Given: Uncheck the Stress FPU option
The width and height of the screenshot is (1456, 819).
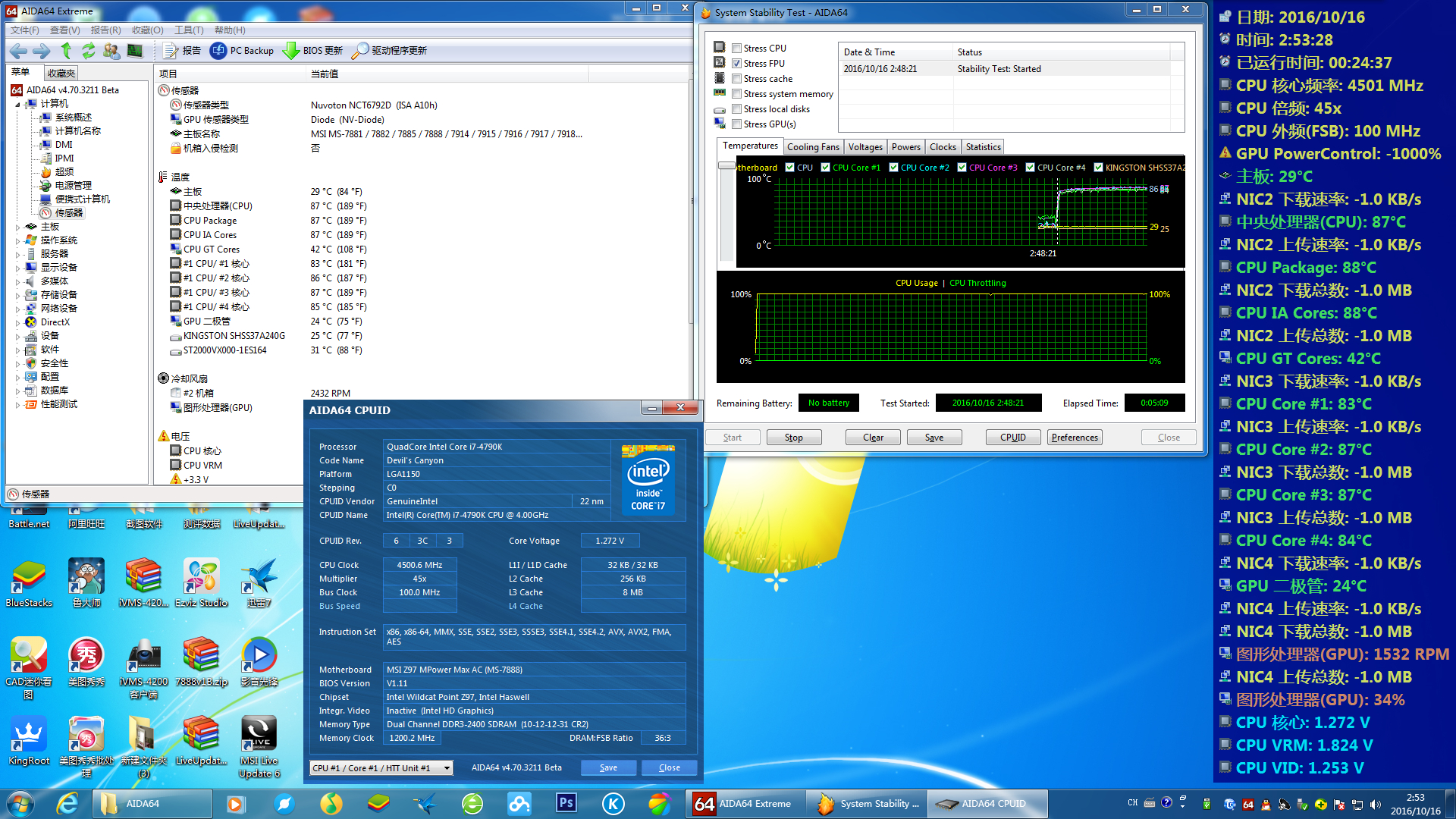Looking at the screenshot, I should (x=736, y=64).
